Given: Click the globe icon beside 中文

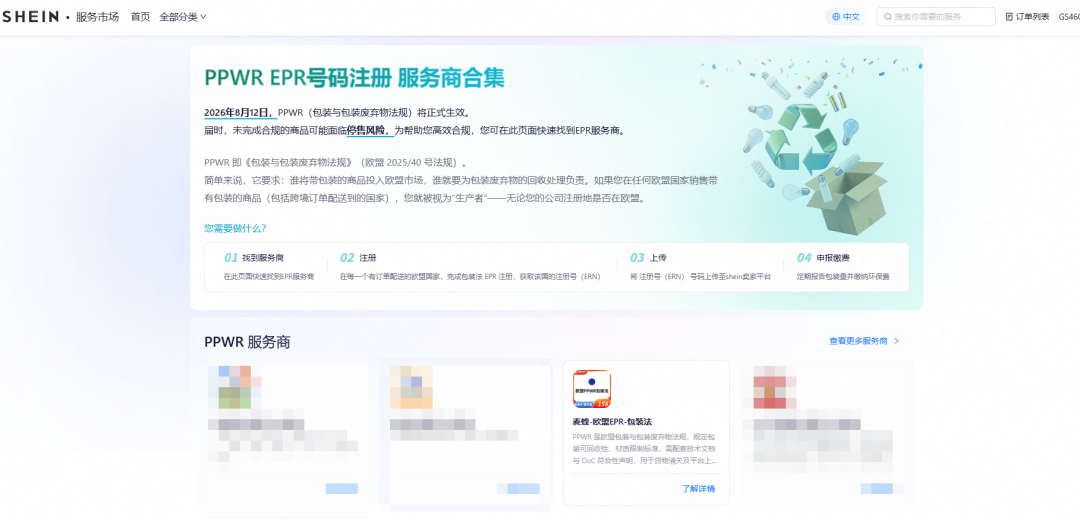Looking at the screenshot, I should click(835, 17).
